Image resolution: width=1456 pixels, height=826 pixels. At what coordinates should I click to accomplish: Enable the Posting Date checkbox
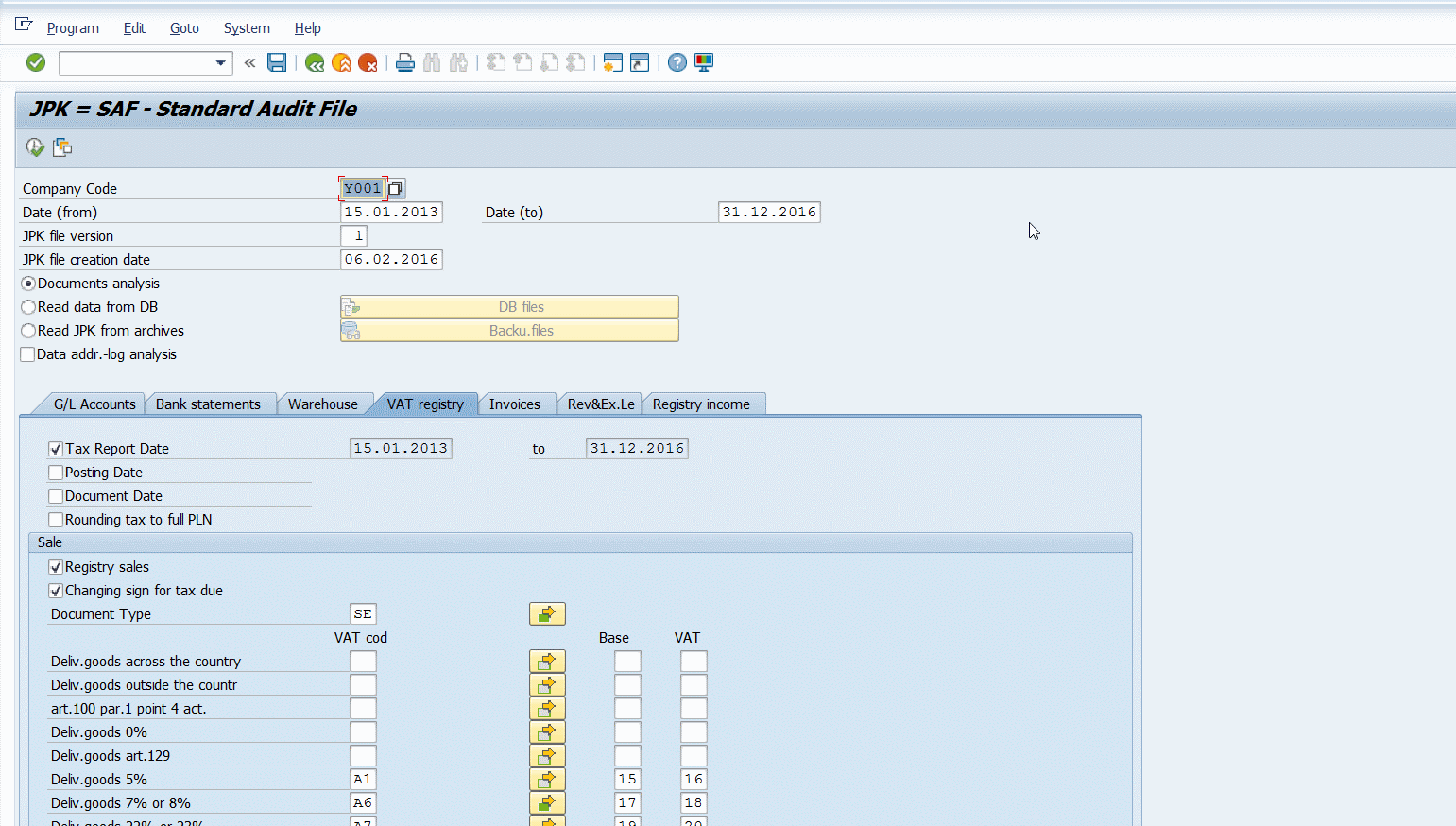(x=56, y=473)
